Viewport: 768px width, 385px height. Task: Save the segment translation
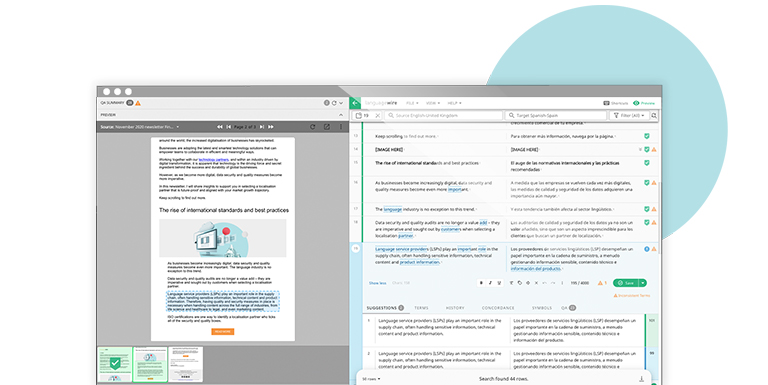click(625, 283)
